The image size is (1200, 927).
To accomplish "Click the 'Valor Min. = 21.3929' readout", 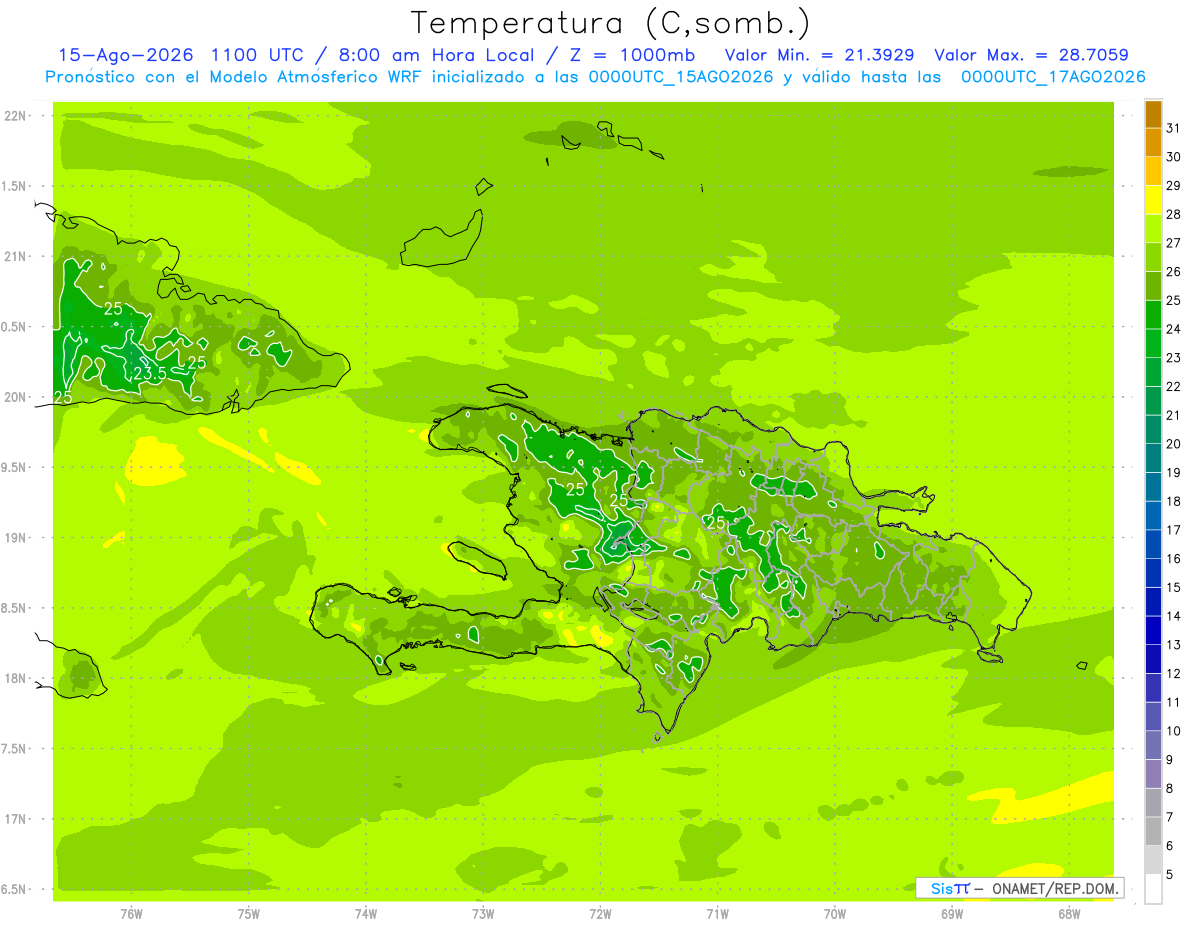I will pyautogui.click(x=819, y=55).
